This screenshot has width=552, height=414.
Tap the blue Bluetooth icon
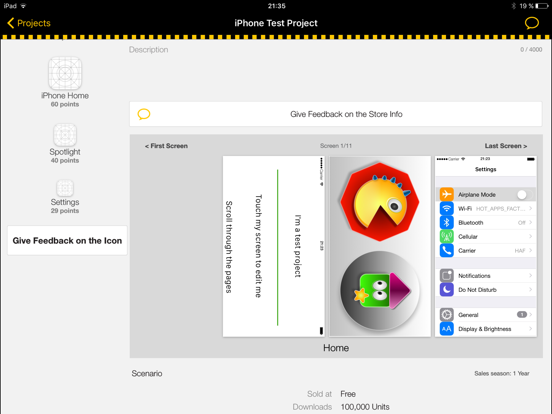446,222
